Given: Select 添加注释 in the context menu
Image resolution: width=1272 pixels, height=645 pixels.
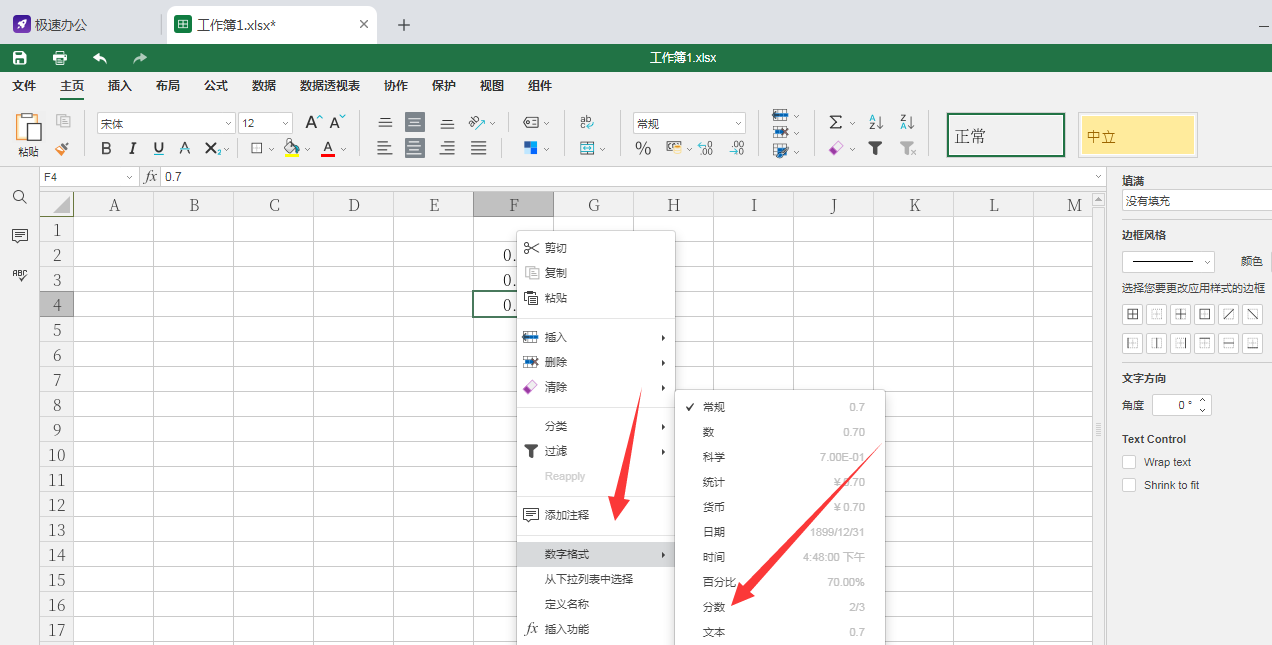Looking at the screenshot, I should [596, 515].
